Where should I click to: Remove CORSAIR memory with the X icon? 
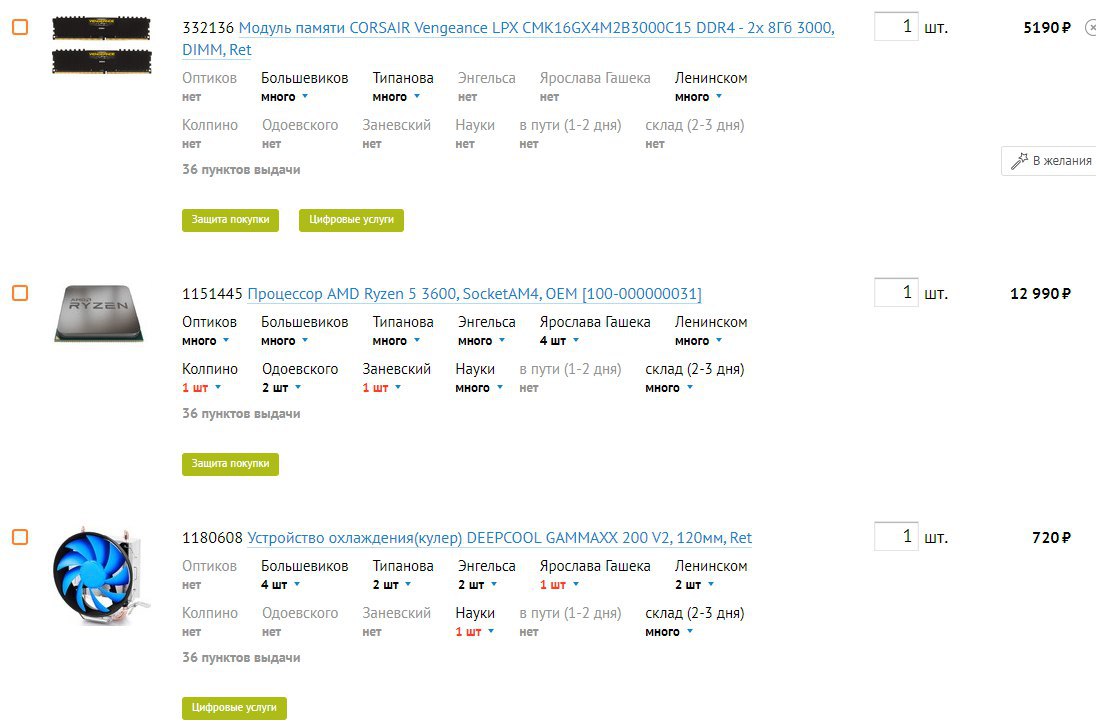[x=1090, y=27]
